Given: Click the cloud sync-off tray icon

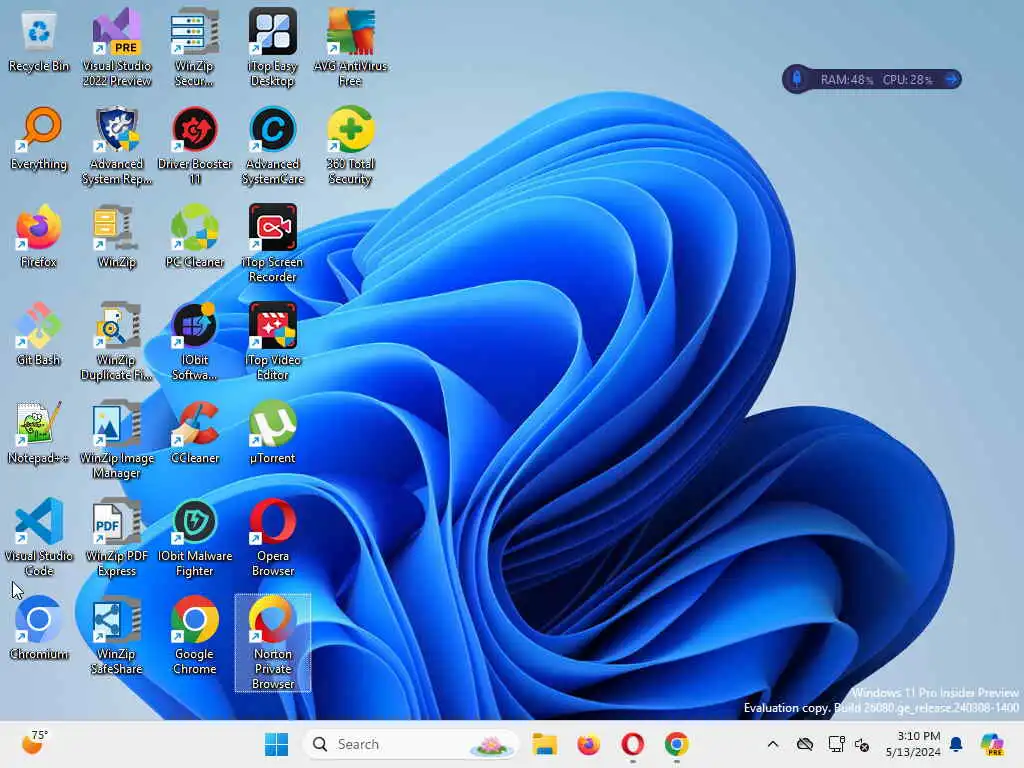Looking at the screenshot, I should pyautogui.click(x=805, y=744).
